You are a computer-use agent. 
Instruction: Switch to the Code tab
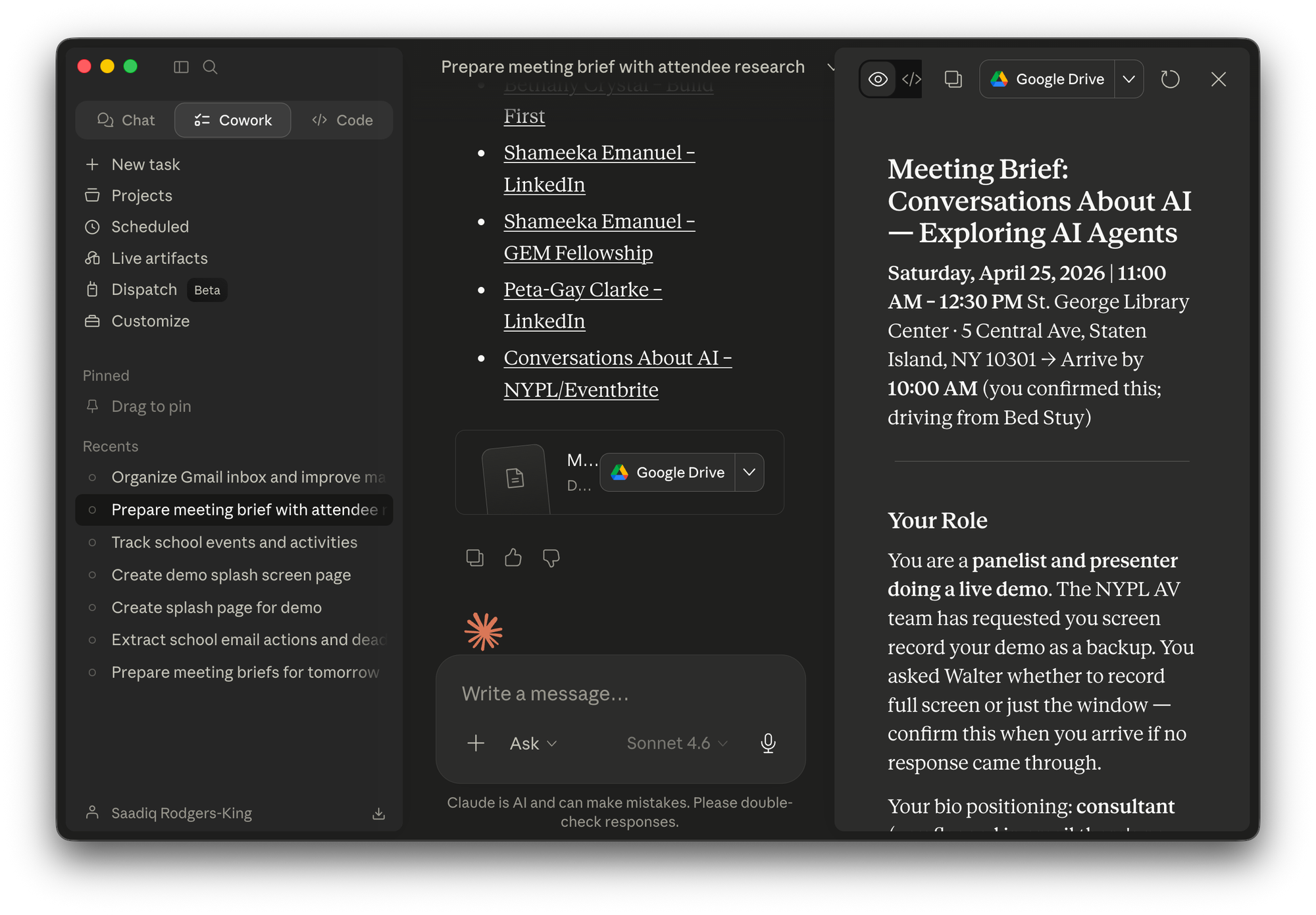342,120
